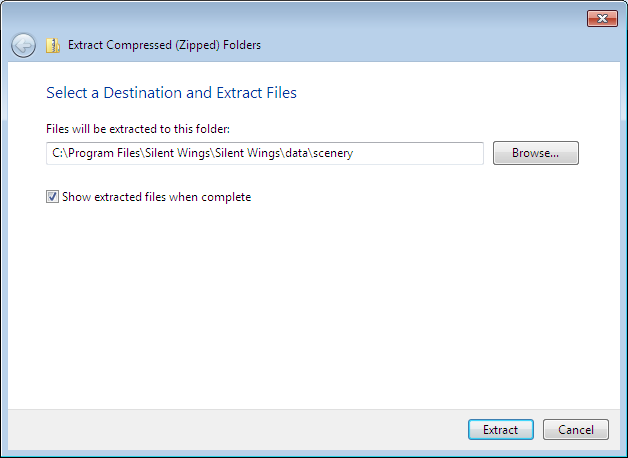Click the 'Files will be extracted to this folder:' label
The width and height of the screenshot is (628, 458).
pos(138,129)
